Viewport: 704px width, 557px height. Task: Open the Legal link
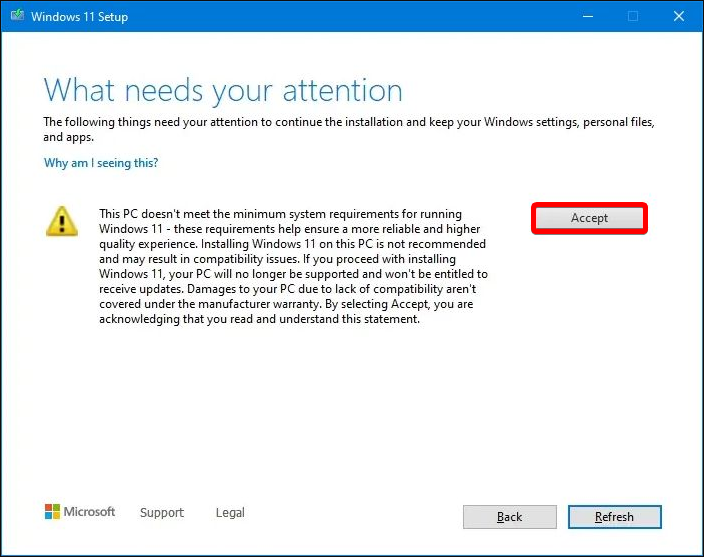tap(230, 512)
